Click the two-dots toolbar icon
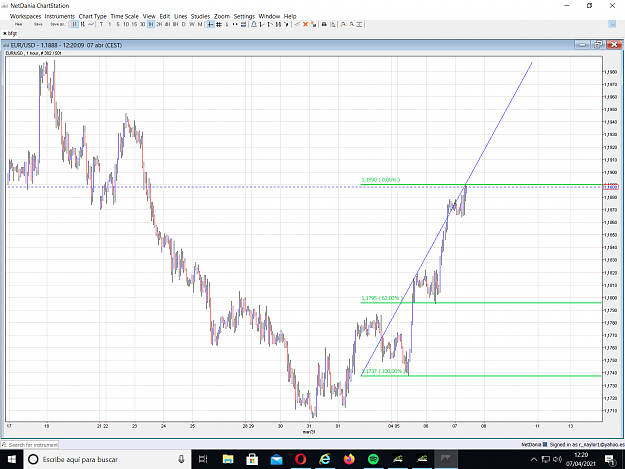Screen dimensions: 625x469 point(235,24)
